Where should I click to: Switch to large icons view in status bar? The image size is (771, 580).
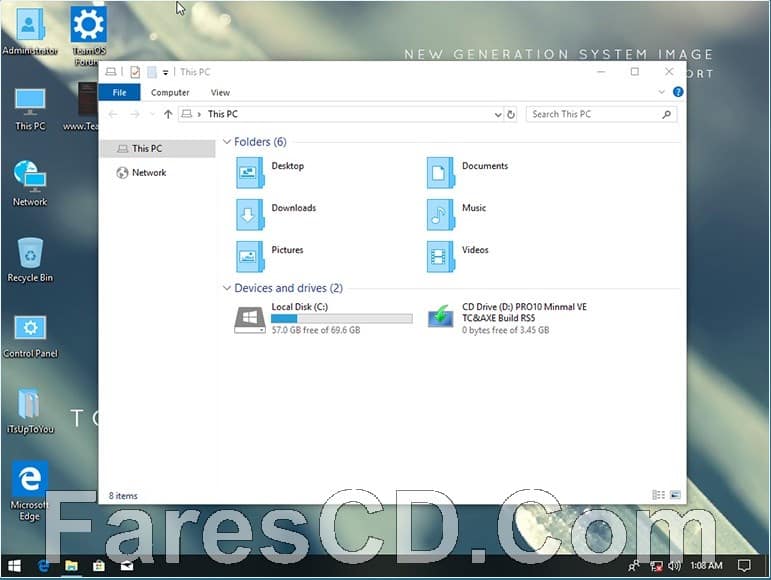tap(676, 494)
